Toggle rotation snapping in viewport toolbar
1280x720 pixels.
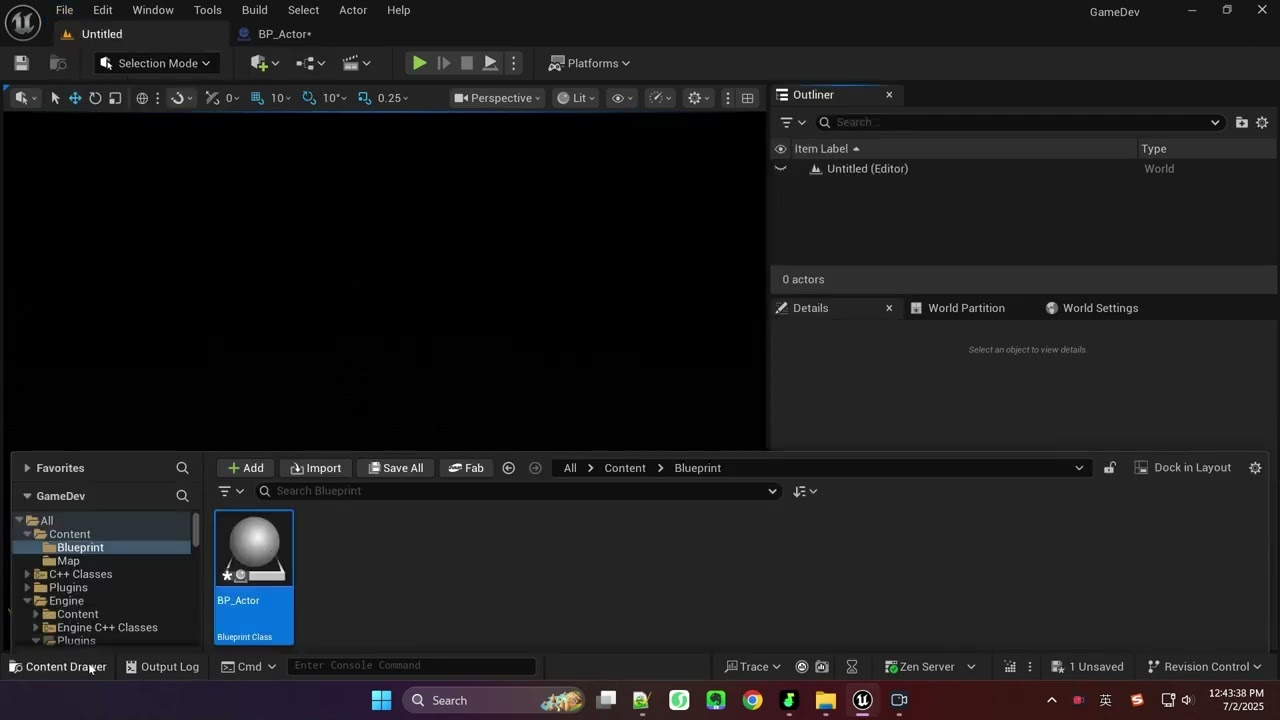pyautogui.click(x=309, y=98)
